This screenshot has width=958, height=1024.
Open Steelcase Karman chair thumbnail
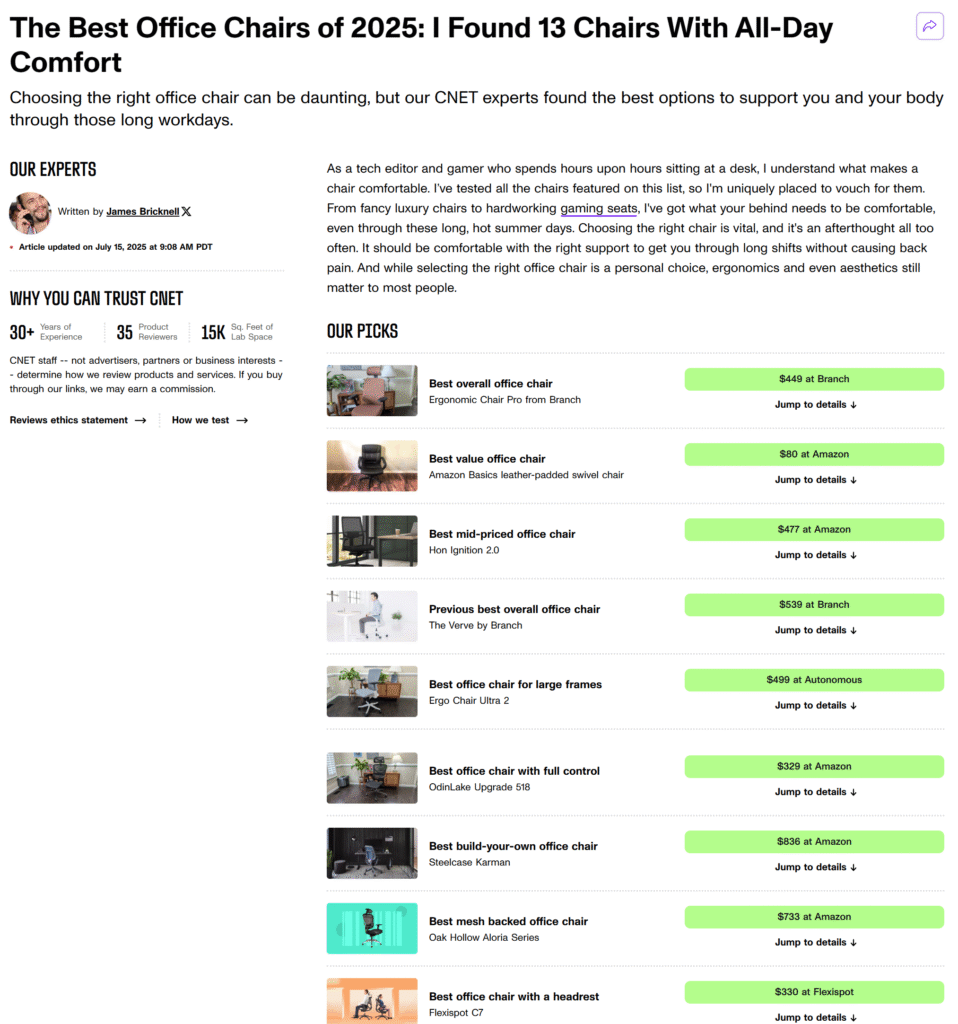(372, 853)
